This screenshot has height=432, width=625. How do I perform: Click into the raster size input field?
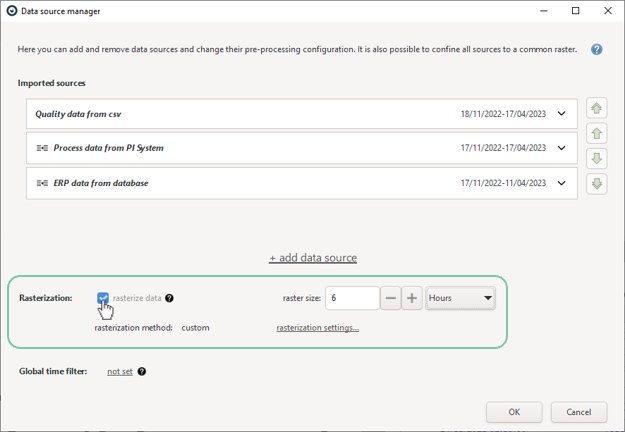tap(352, 298)
